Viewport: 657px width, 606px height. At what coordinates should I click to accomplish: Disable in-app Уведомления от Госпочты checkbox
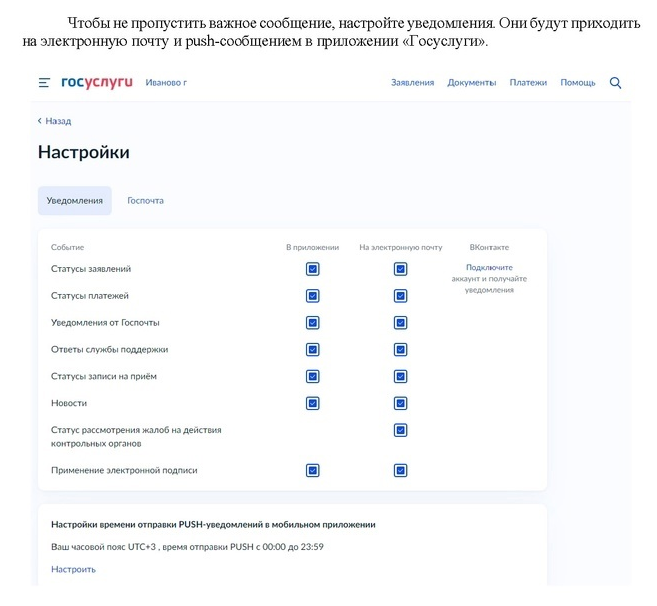pyautogui.click(x=312, y=323)
